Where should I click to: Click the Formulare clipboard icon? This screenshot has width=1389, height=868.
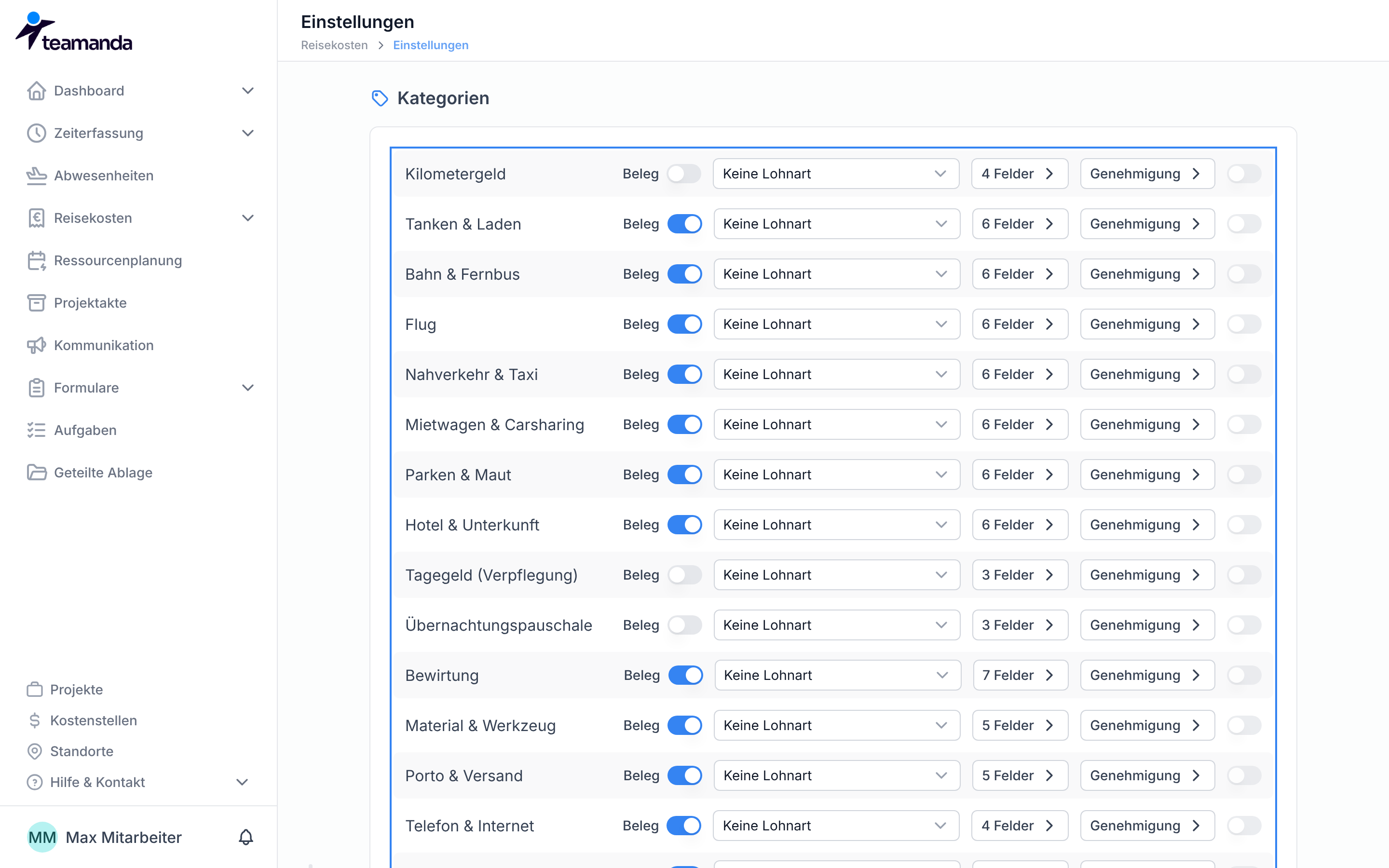click(36, 388)
